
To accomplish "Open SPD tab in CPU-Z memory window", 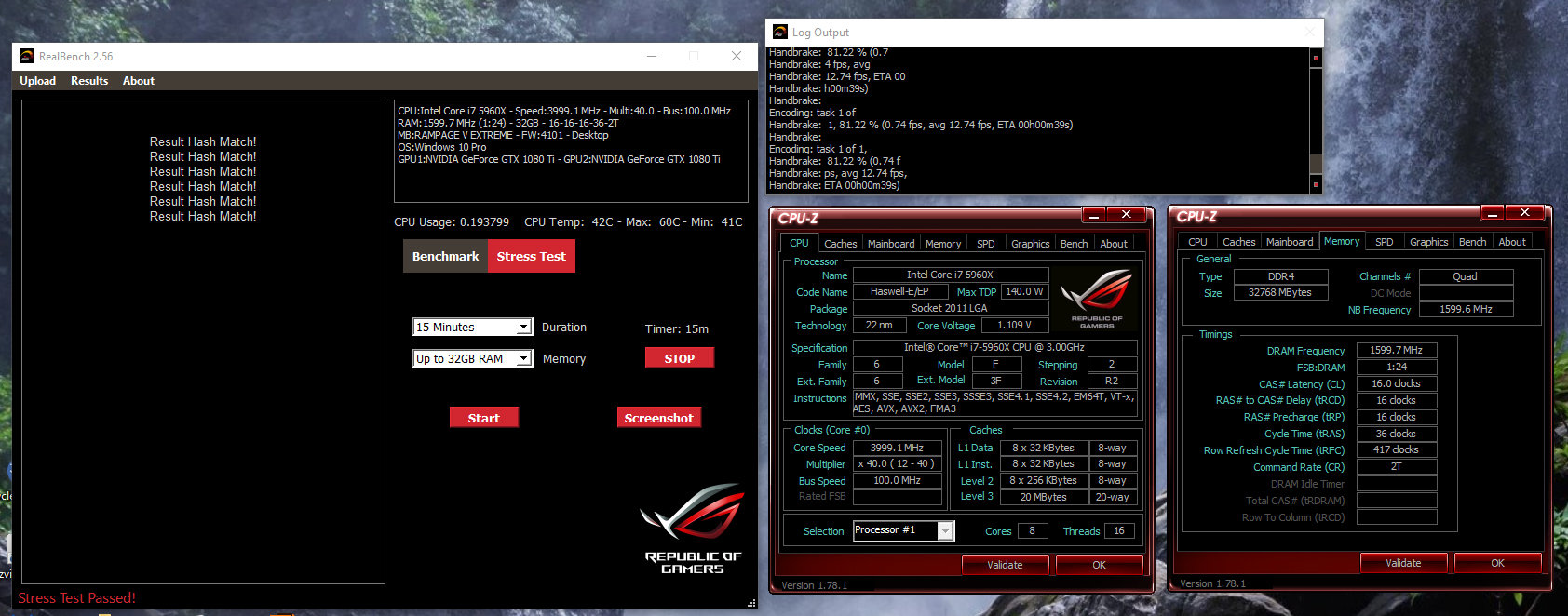I will pos(1385,242).
